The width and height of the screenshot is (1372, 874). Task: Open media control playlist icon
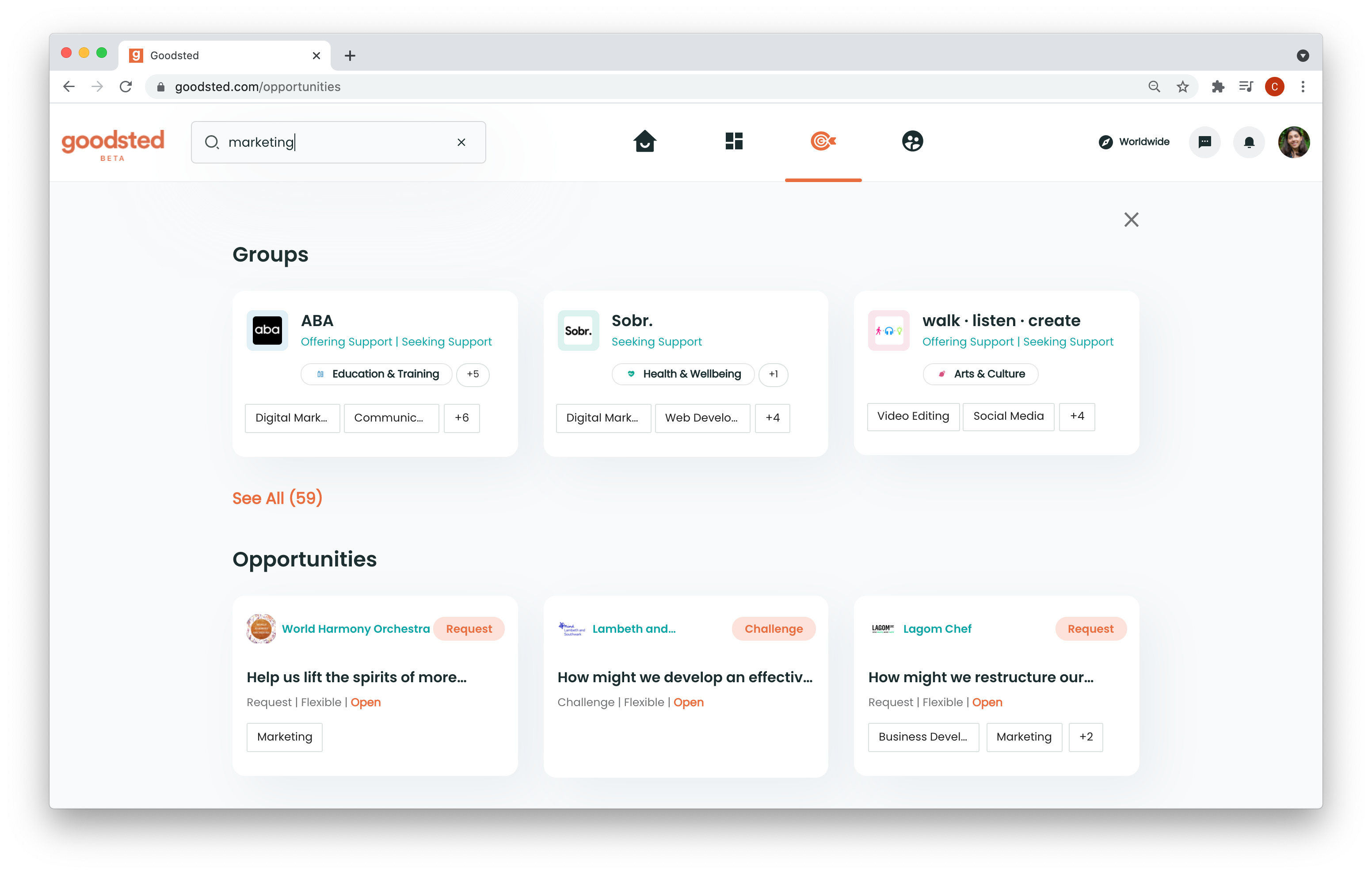point(1246,87)
